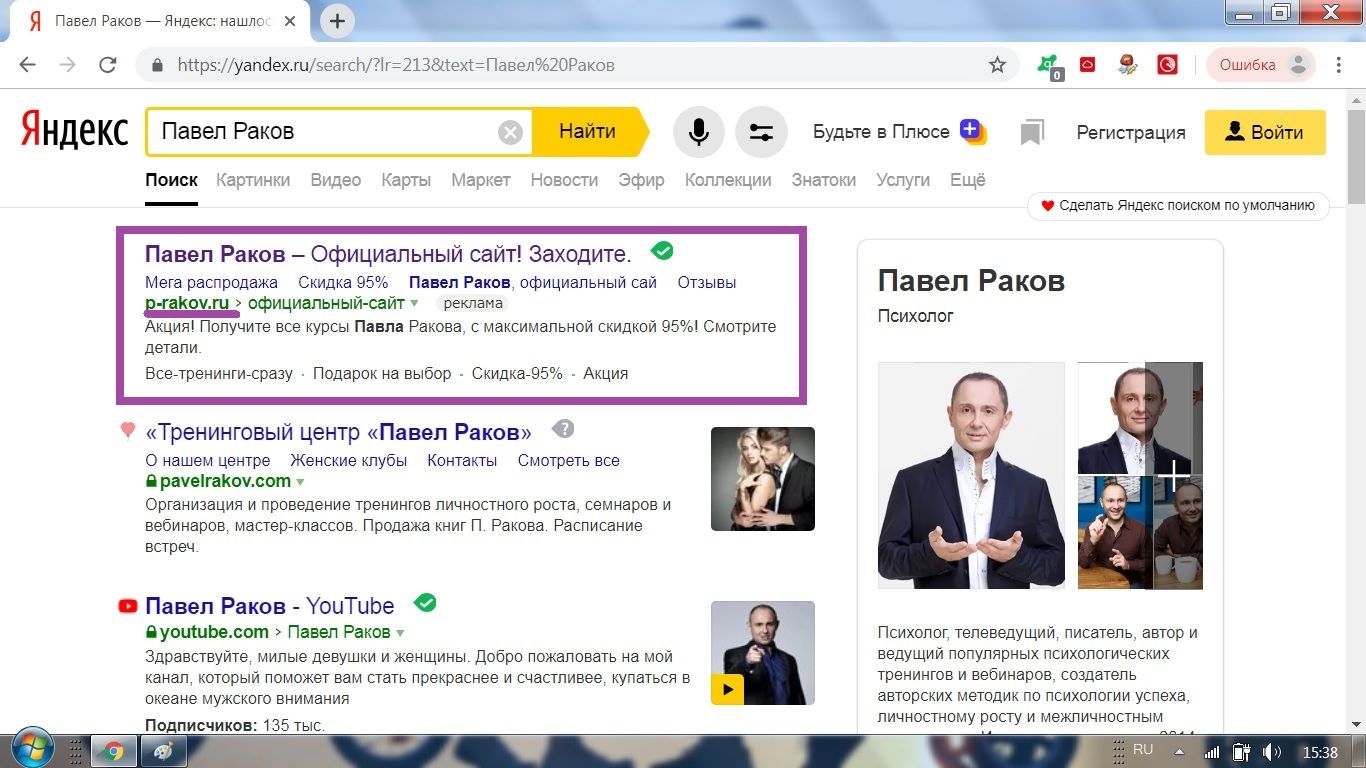Click Chrome icon in taskbar
Screen dimensions: 1366x768
(113, 752)
